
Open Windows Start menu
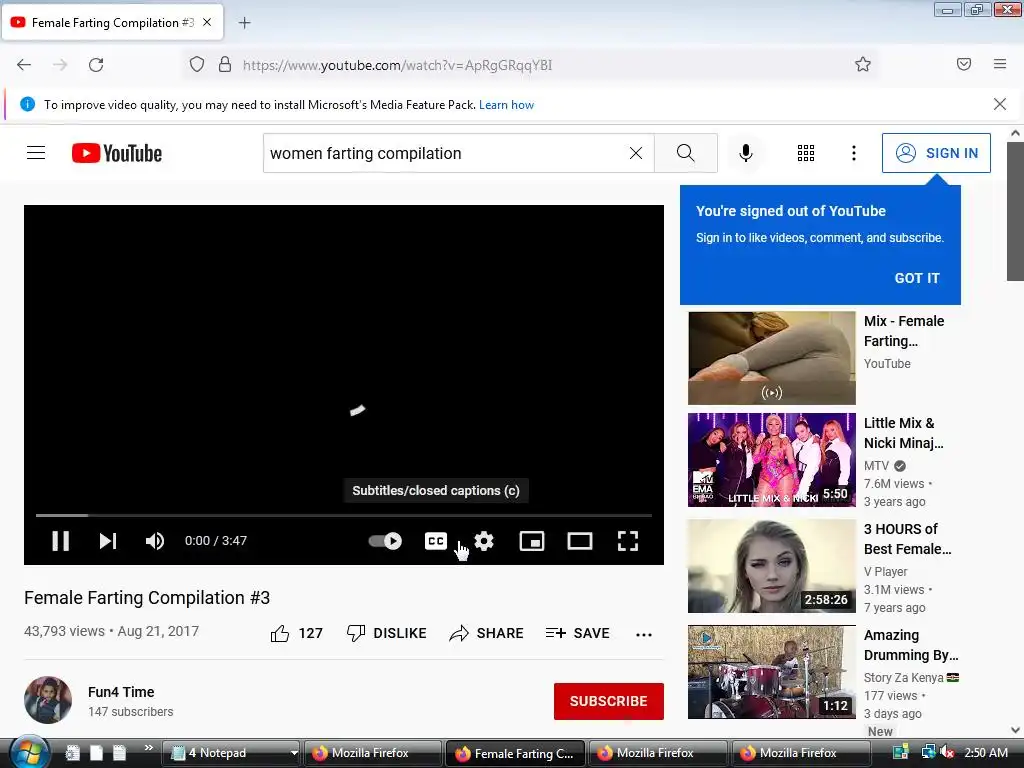pyautogui.click(x=29, y=752)
